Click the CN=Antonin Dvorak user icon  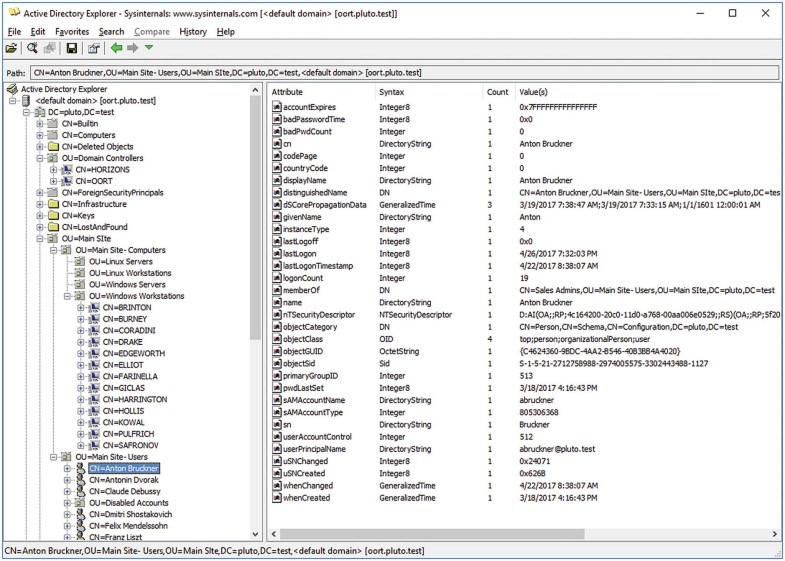point(80,480)
